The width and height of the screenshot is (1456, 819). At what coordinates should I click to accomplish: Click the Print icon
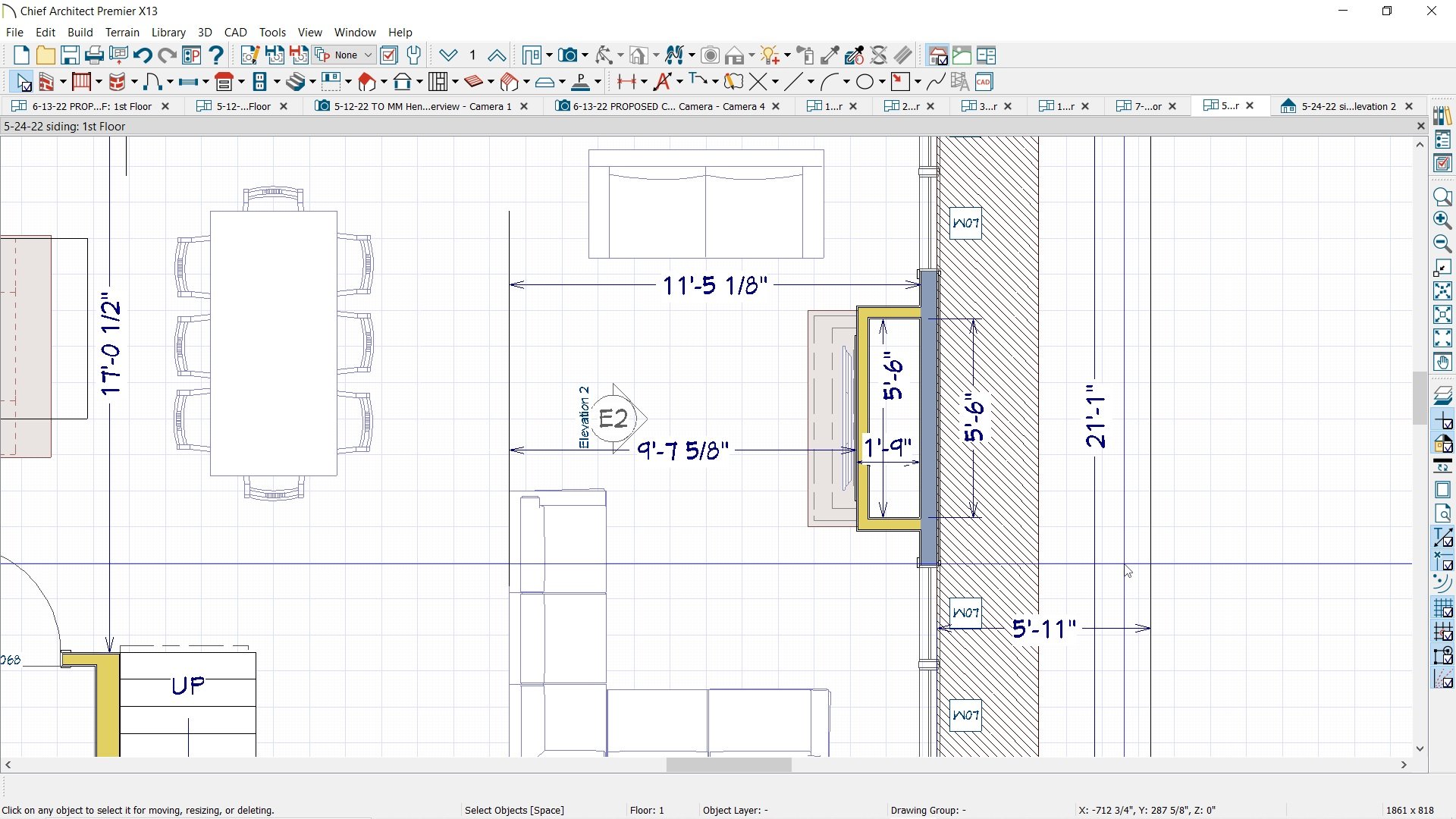(94, 55)
